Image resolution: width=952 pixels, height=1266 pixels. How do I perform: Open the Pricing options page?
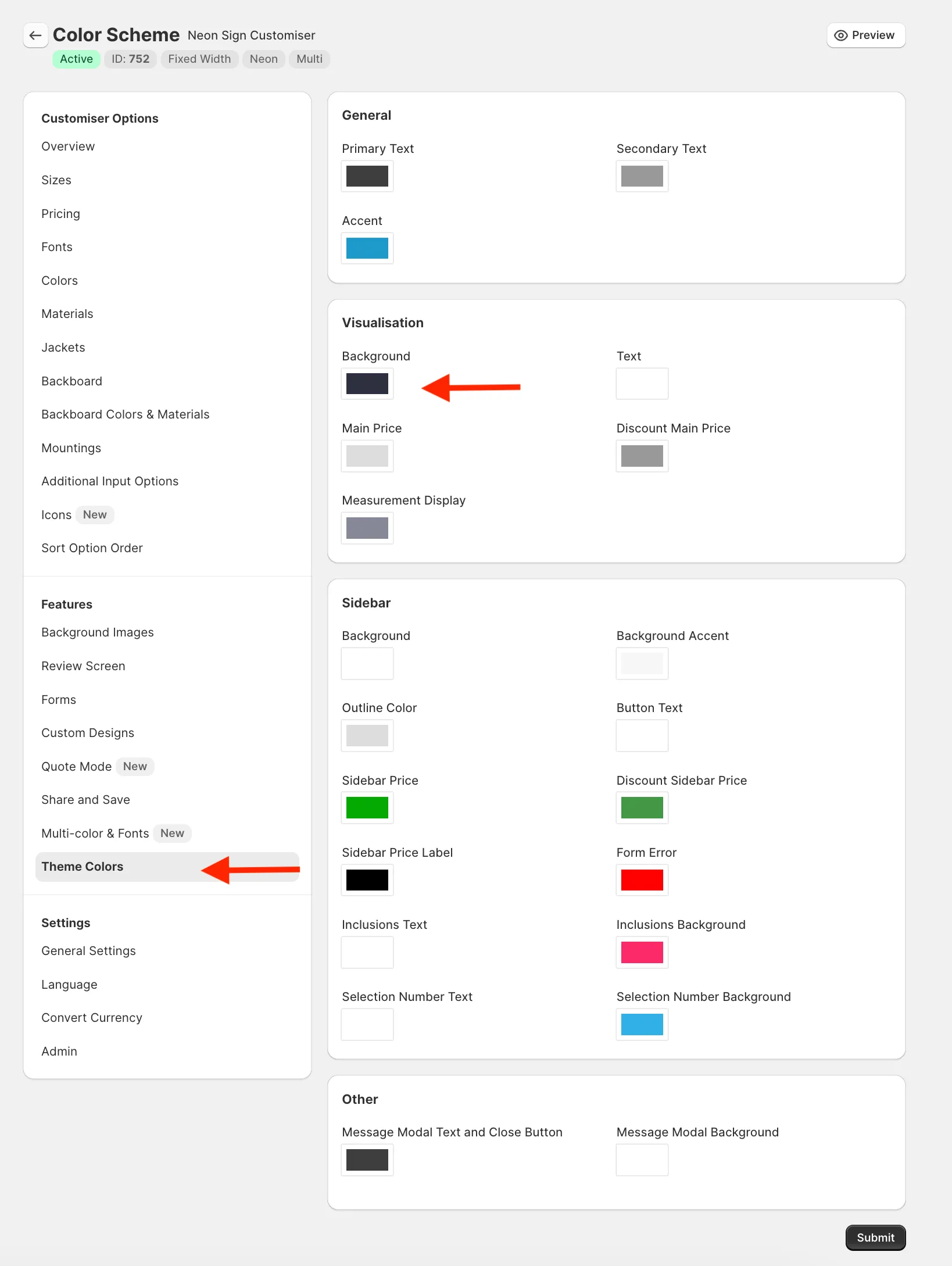coord(60,214)
